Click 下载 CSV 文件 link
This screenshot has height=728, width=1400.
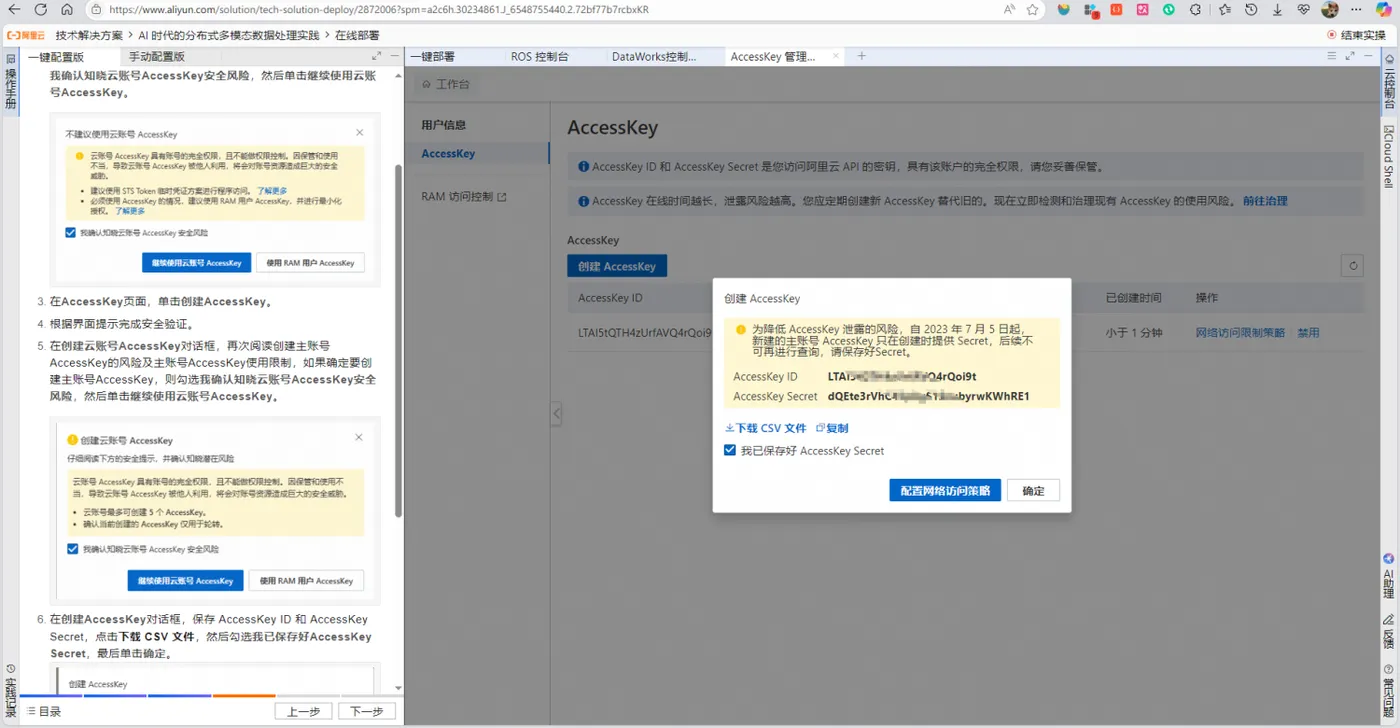click(x=765, y=428)
